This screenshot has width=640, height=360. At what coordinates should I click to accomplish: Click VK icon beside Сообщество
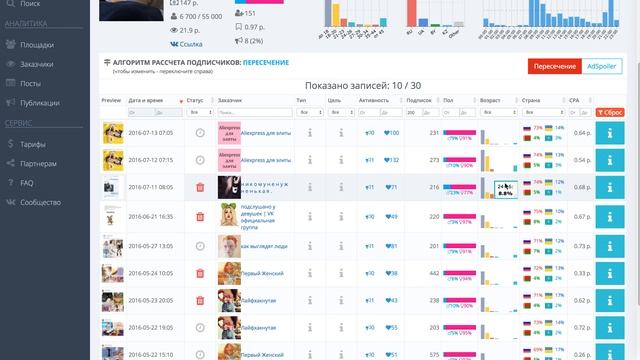11,202
